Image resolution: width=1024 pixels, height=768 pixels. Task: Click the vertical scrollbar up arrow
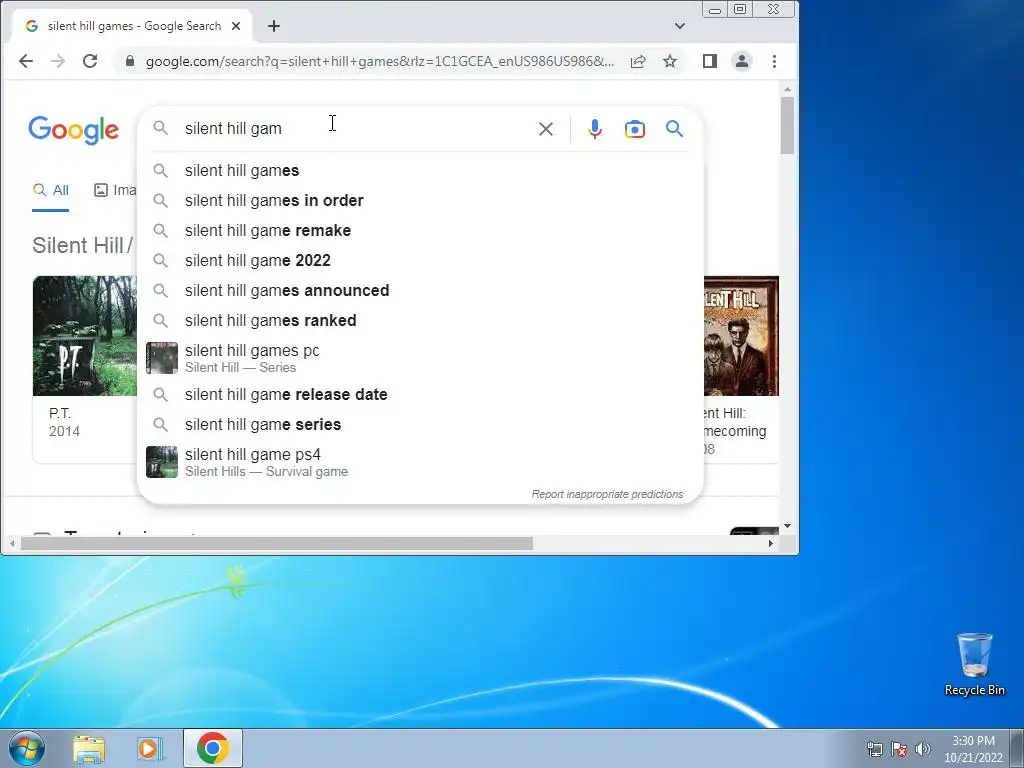point(788,89)
